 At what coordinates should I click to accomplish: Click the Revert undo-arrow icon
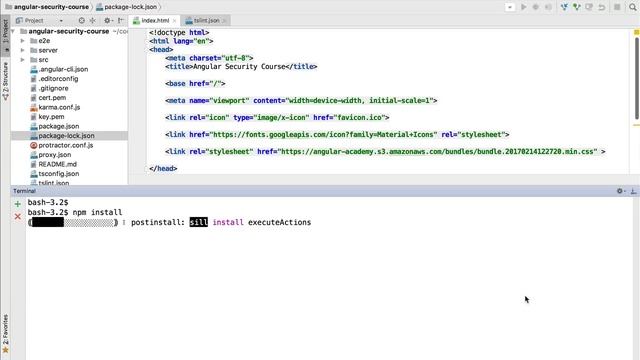tap(602, 7)
